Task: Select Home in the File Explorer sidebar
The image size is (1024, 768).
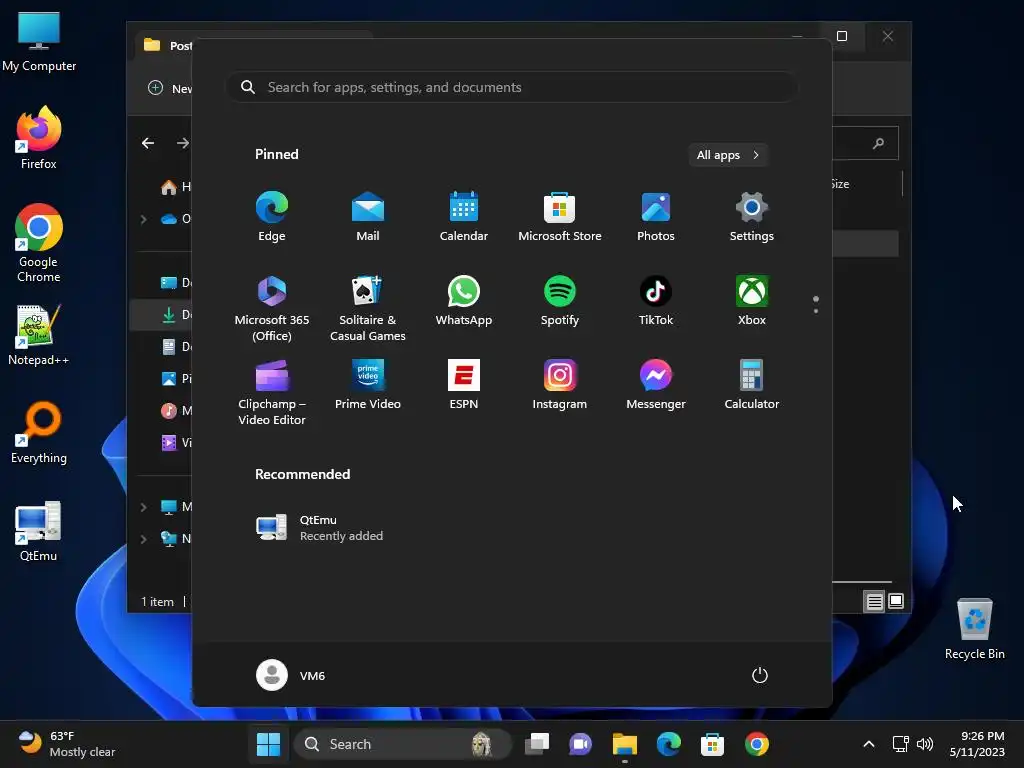Action: (x=175, y=187)
